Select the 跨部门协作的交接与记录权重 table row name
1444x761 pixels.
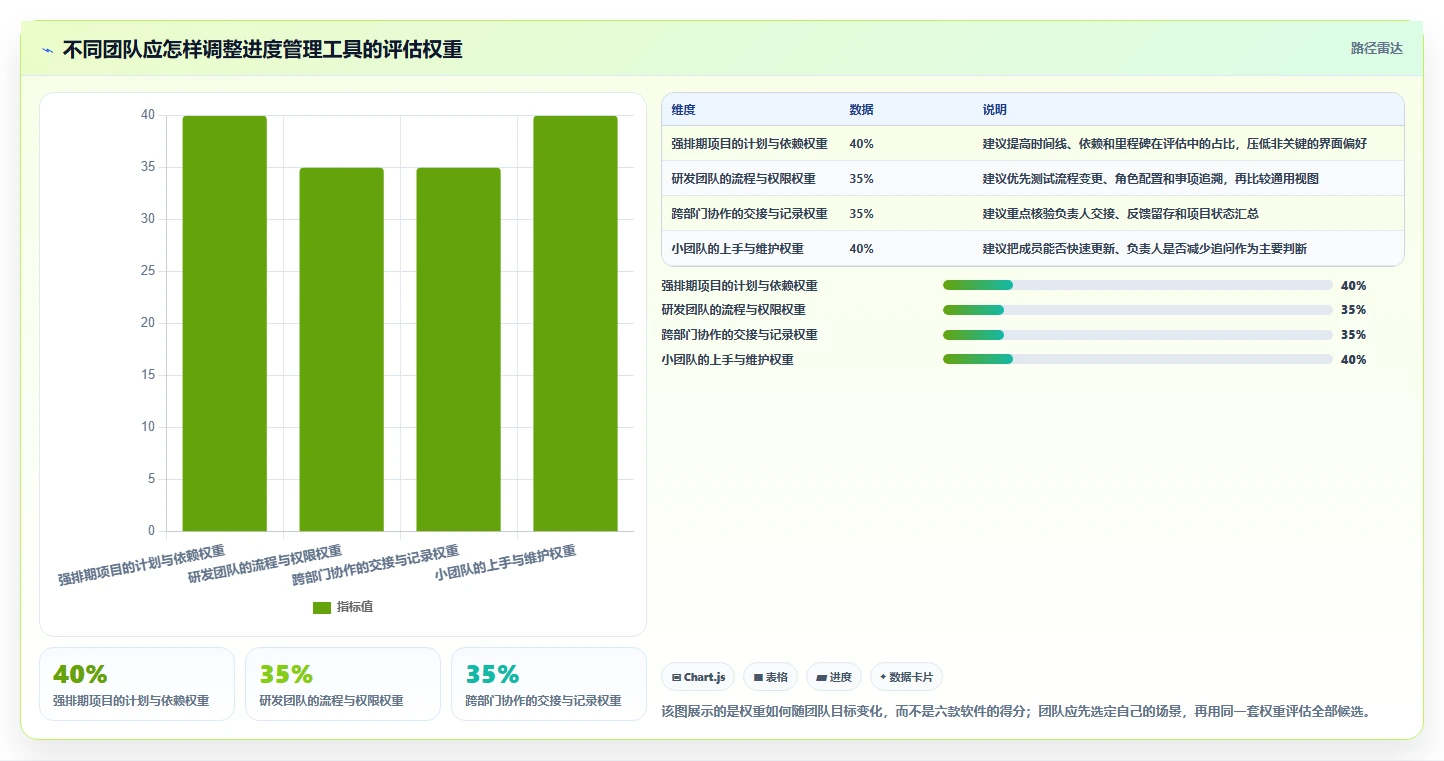point(750,213)
